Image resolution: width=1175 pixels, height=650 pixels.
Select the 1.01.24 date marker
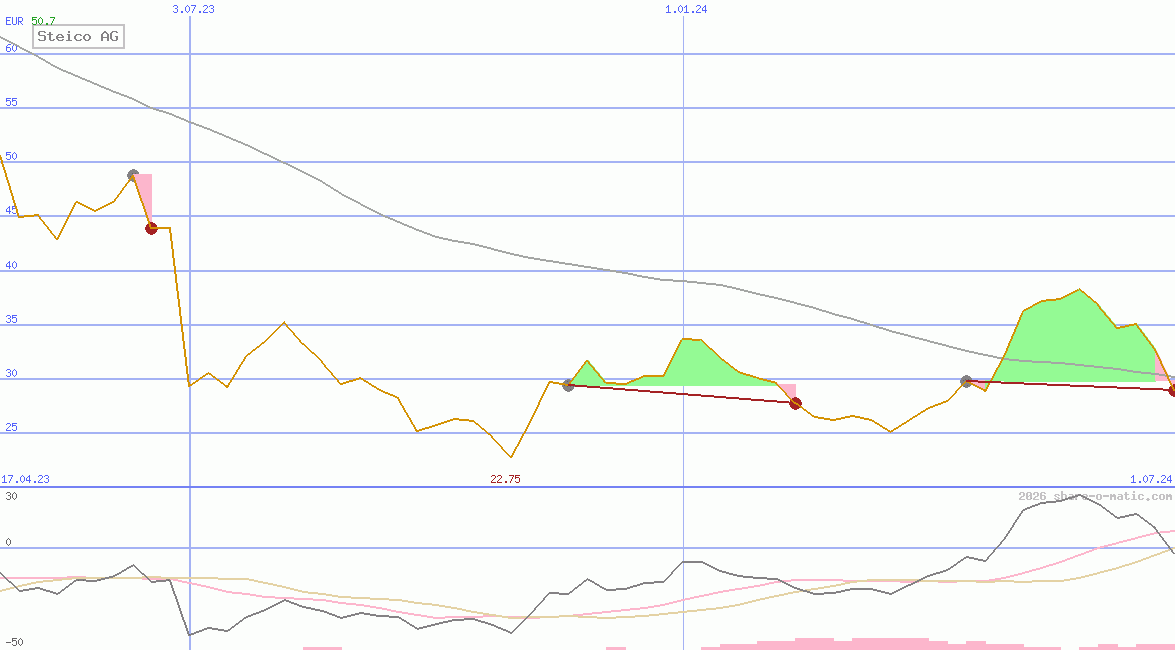point(685,9)
